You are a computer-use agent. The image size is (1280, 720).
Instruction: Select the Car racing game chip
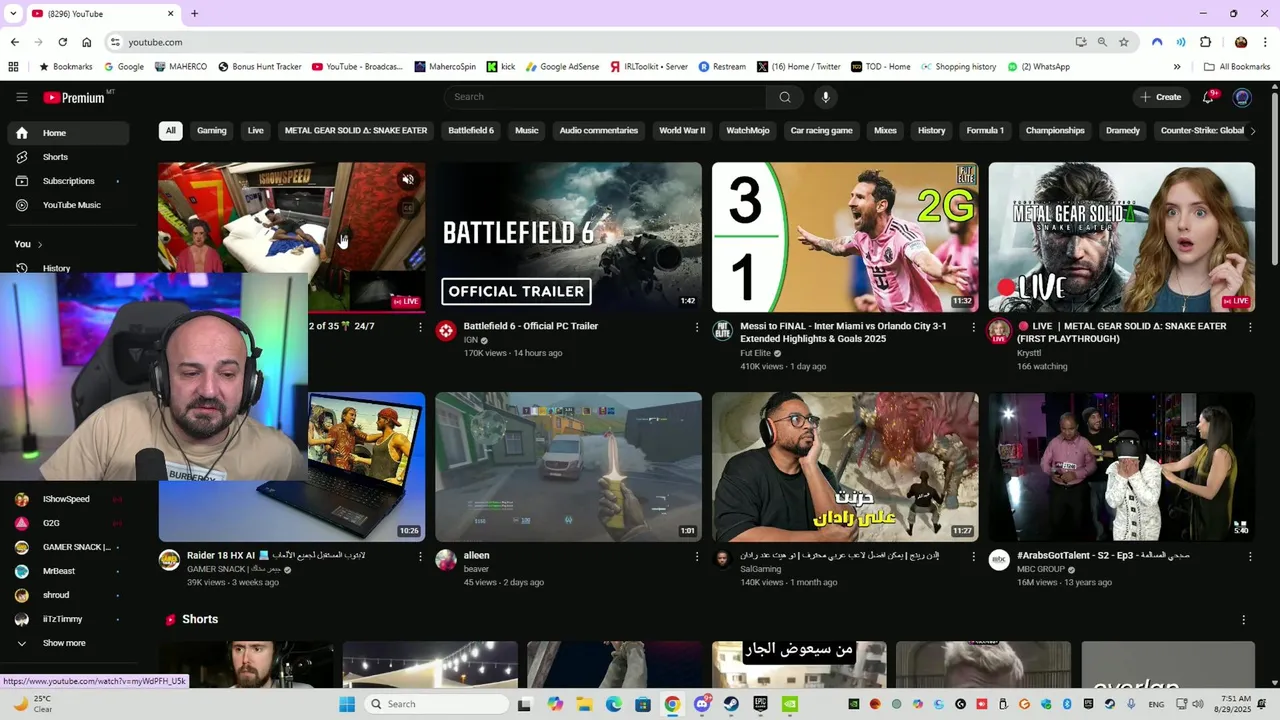pyautogui.click(x=822, y=131)
